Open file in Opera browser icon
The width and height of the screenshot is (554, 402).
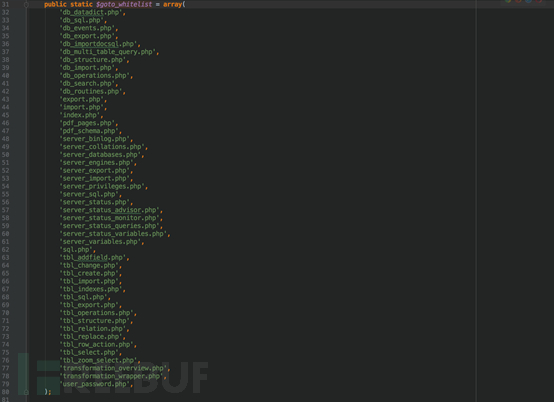click(x=539, y=1)
